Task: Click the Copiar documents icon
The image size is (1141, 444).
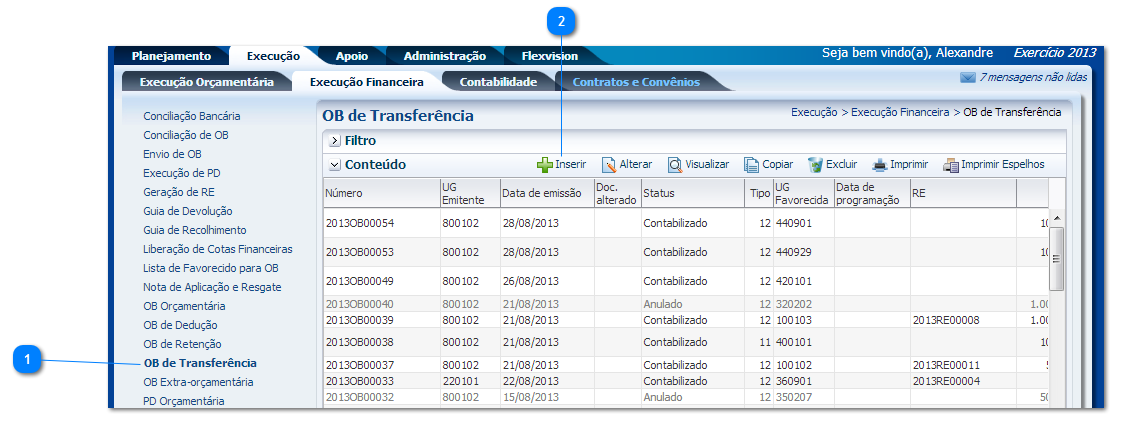Action: tap(751, 165)
